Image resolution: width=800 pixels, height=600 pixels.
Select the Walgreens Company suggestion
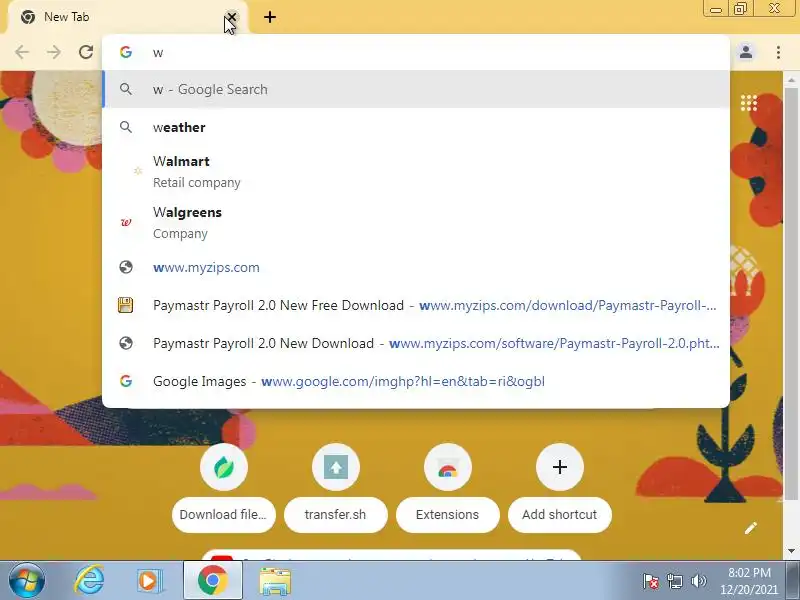[x=416, y=222]
